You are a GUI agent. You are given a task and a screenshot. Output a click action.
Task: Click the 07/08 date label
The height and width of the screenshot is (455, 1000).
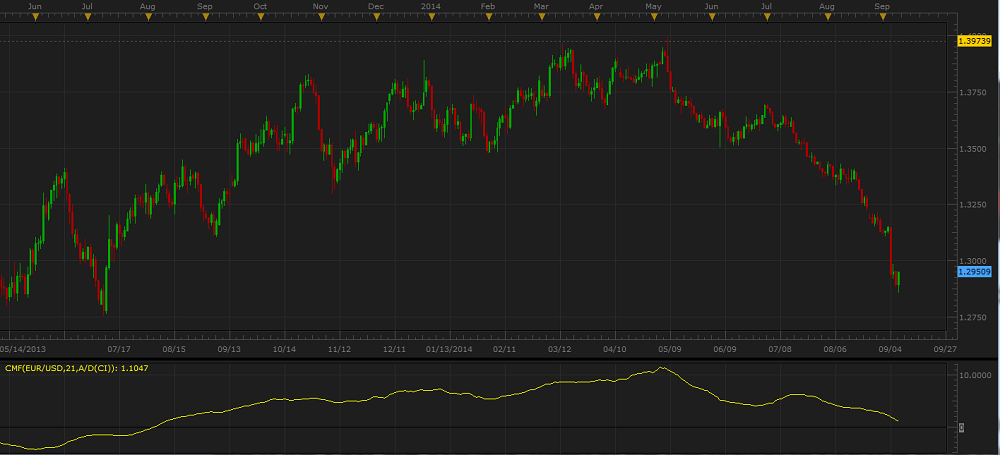pyautogui.click(x=781, y=349)
